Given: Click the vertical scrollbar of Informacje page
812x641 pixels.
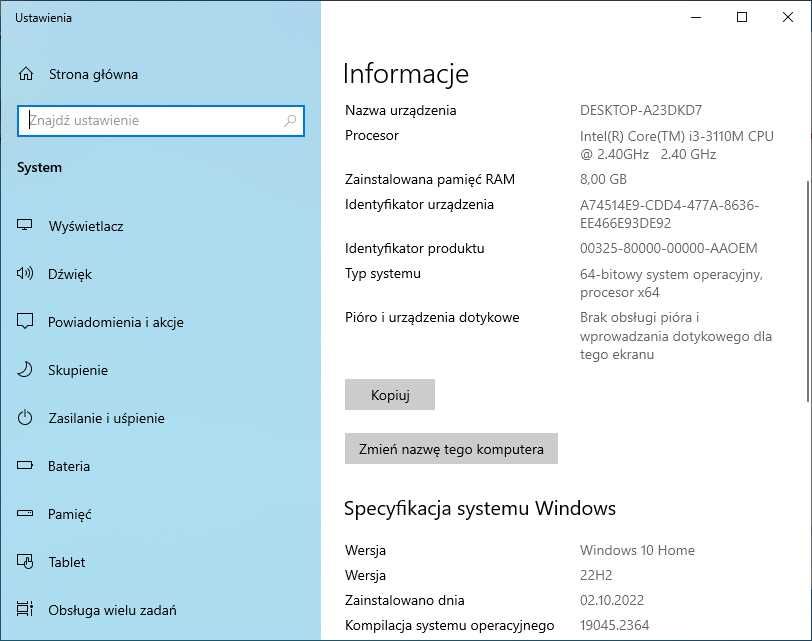Looking at the screenshot, I should [808, 290].
